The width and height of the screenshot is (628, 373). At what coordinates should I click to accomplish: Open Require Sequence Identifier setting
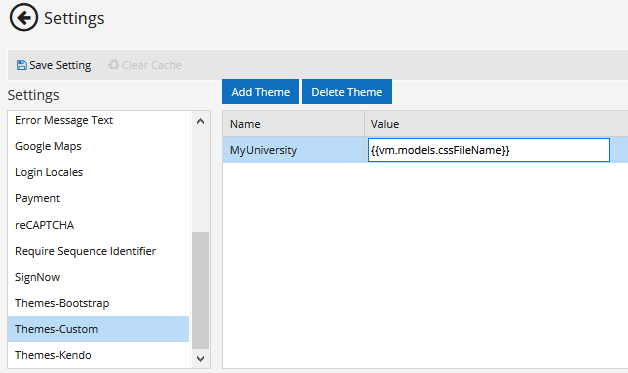point(98,251)
